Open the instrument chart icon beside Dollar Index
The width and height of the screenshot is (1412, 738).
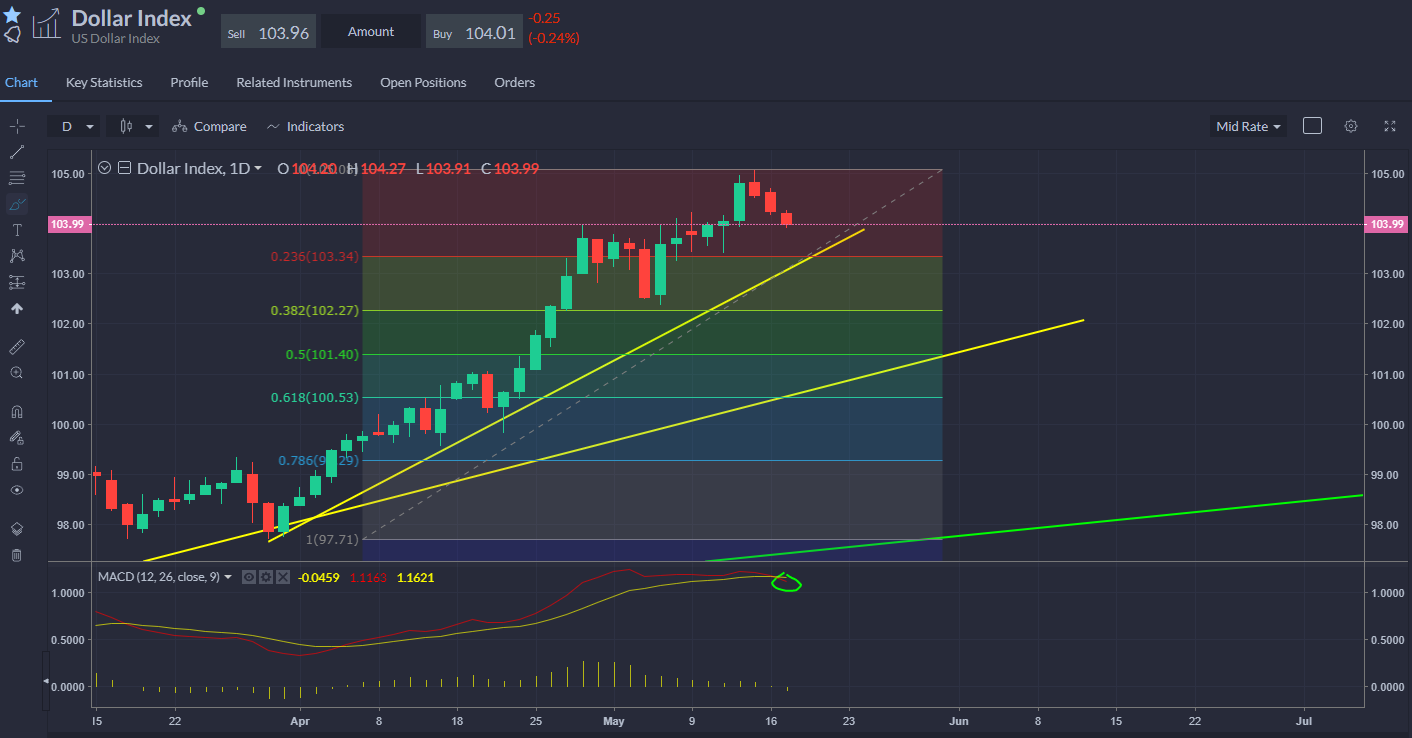point(46,26)
